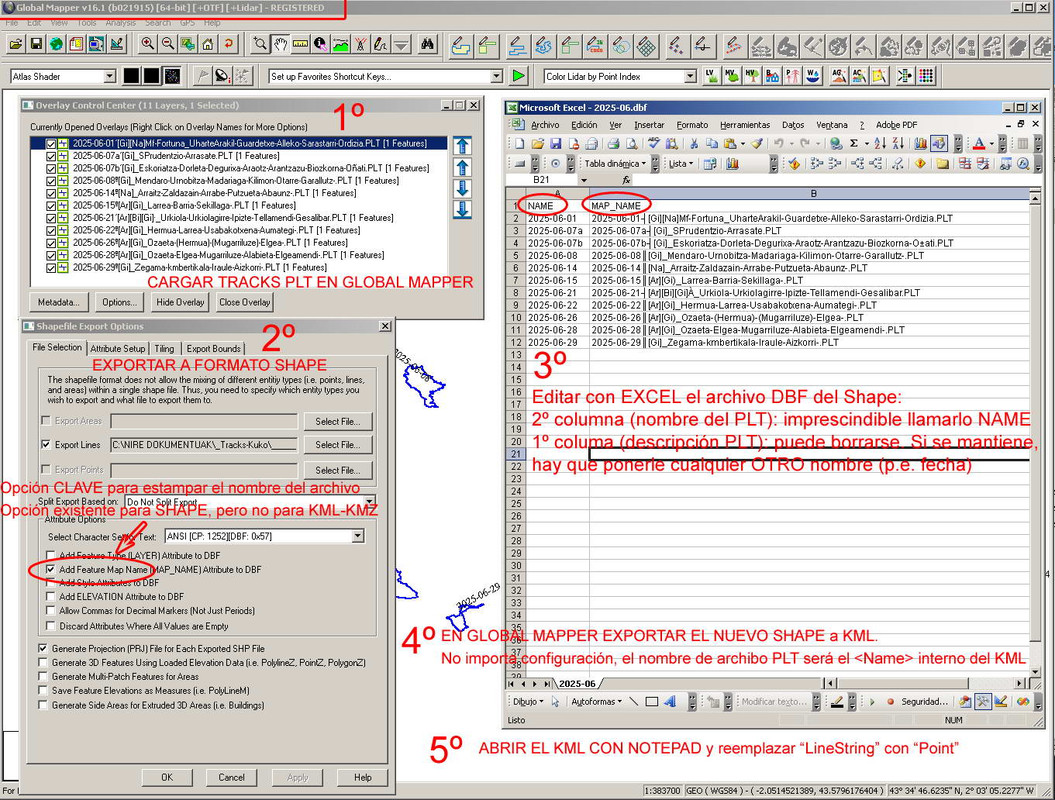Image resolution: width=1055 pixels, height=800 pixels.
Task: Open Excel Archivo menu
Action: tap(545, 124)
